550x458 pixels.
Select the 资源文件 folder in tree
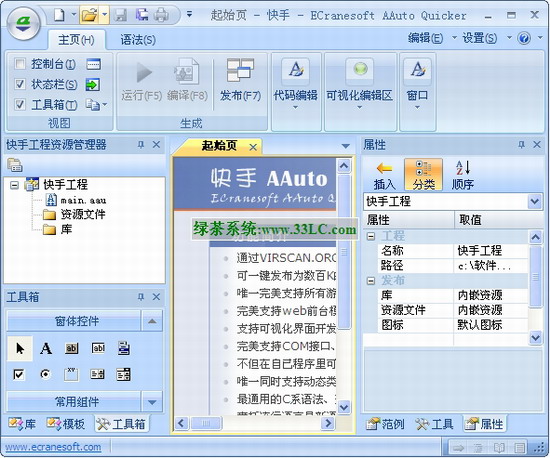coord(83,214)
